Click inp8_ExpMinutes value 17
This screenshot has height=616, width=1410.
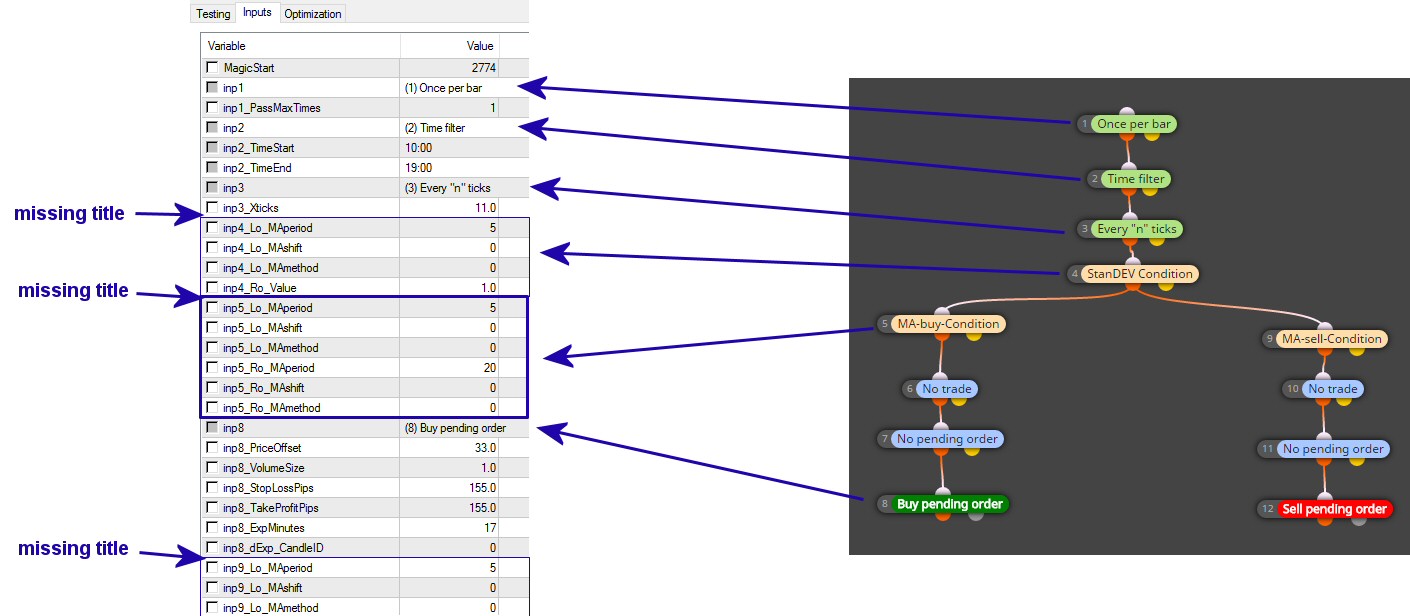[450, 528]
